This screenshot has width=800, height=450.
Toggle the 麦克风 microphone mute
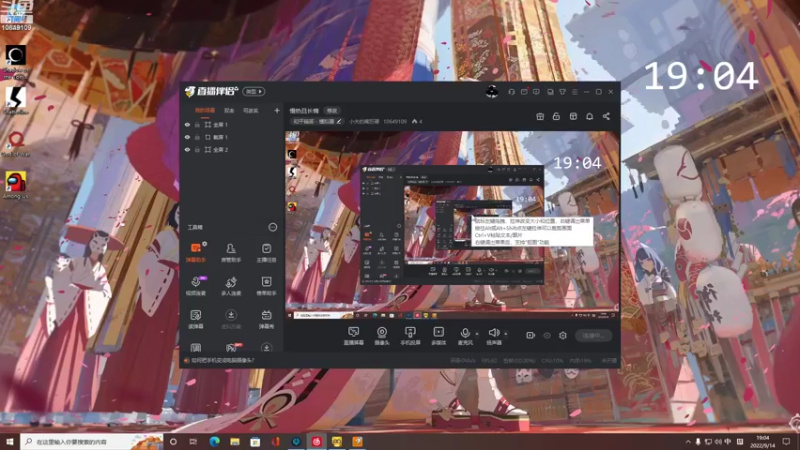click(x=465, y=336)
